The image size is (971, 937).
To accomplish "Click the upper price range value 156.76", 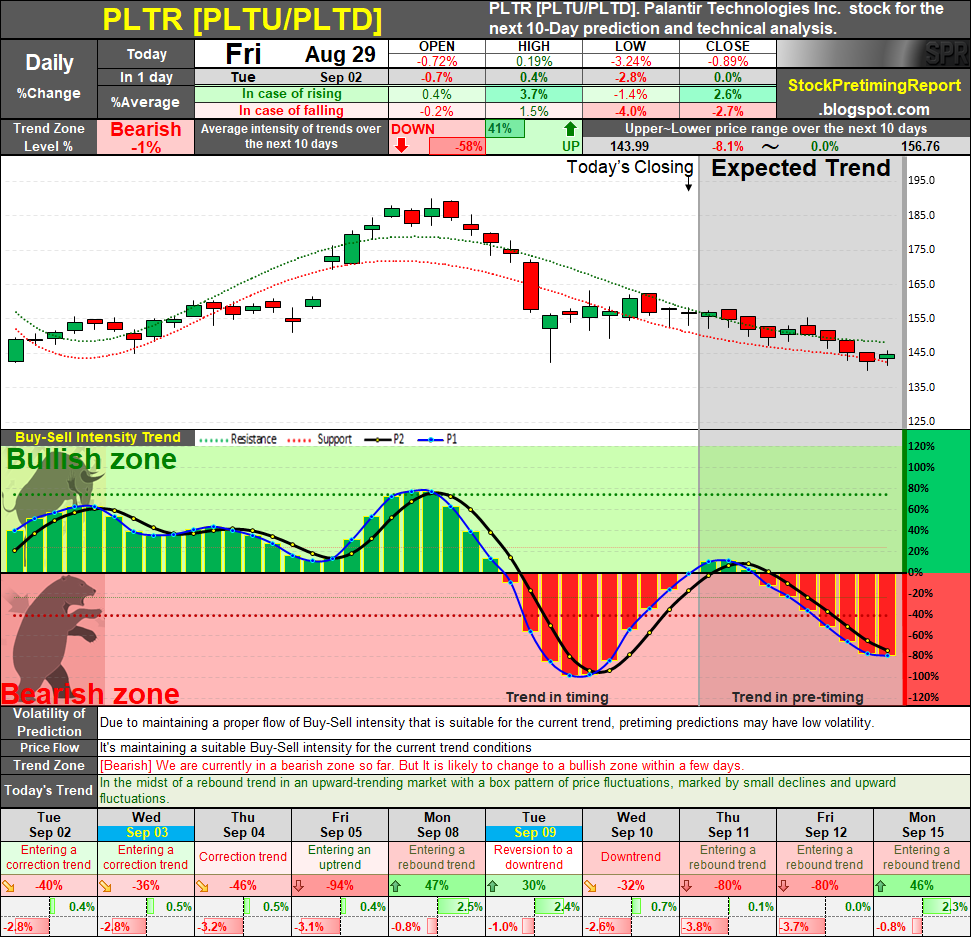I will coord(920,147).
